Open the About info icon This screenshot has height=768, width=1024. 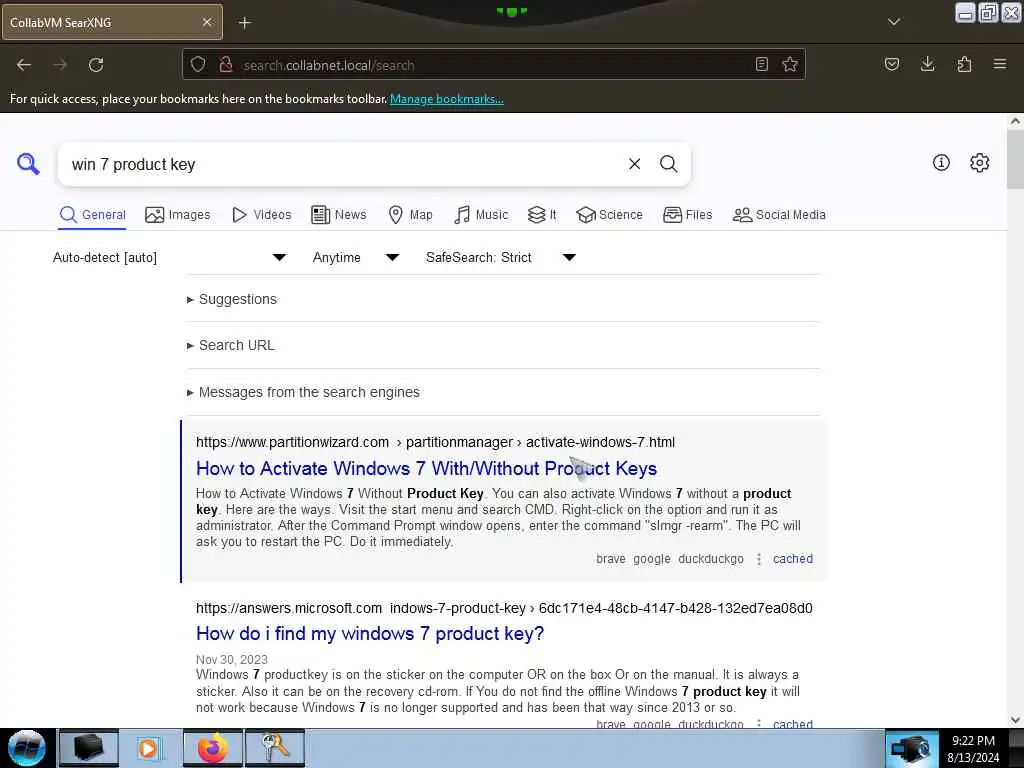[x=941, y=163]
